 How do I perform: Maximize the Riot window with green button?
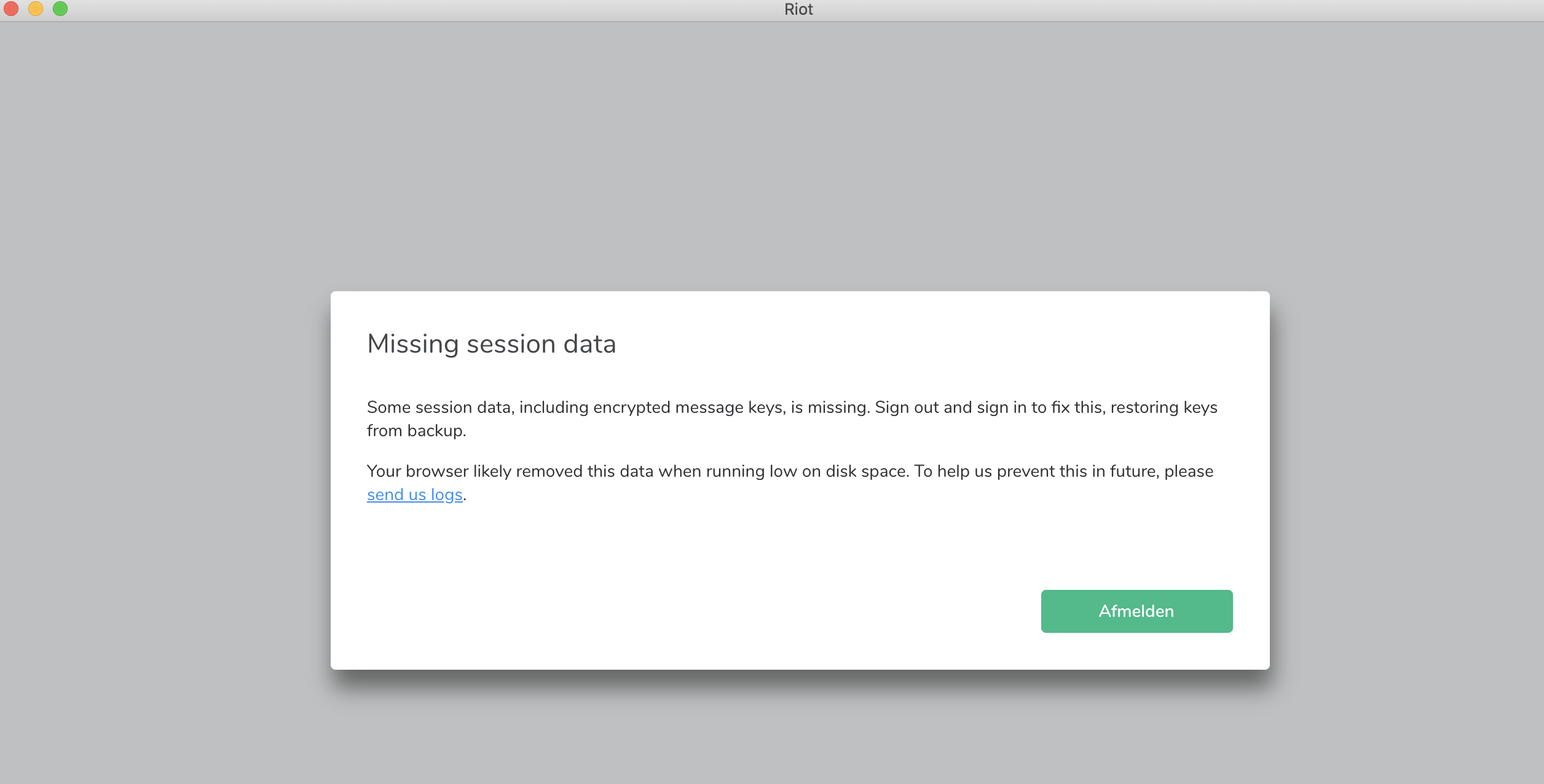(60, 9)
